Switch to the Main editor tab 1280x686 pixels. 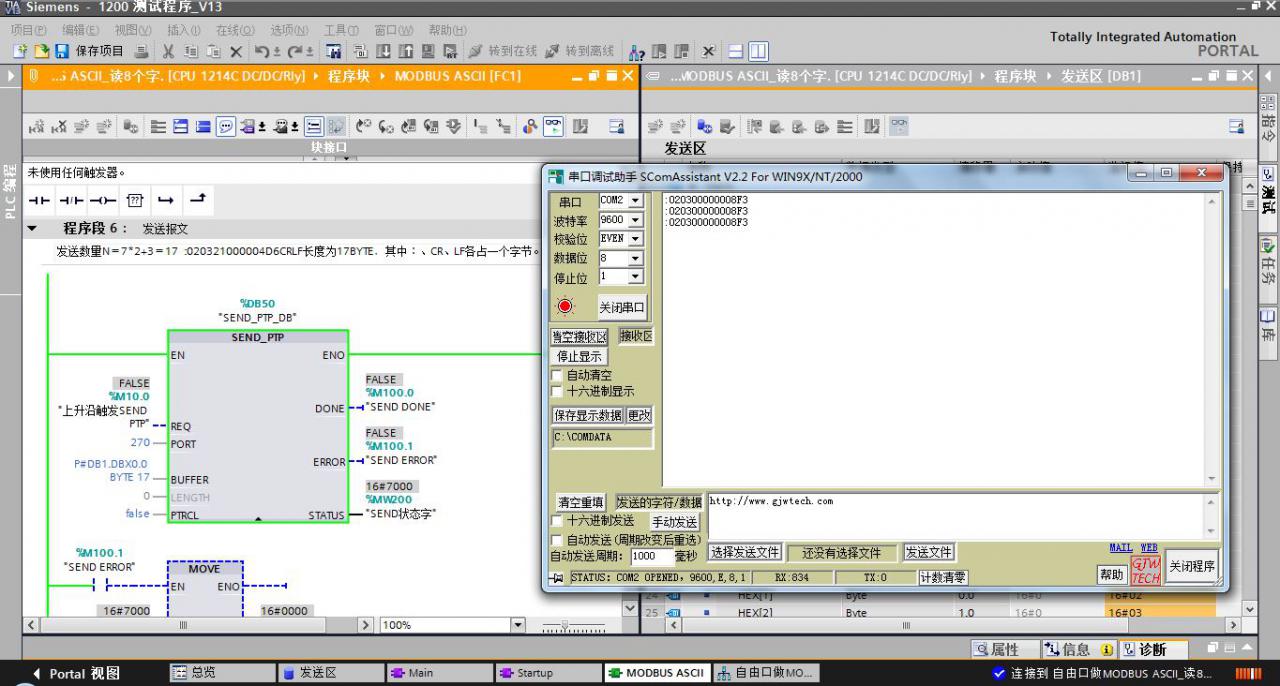440,673
